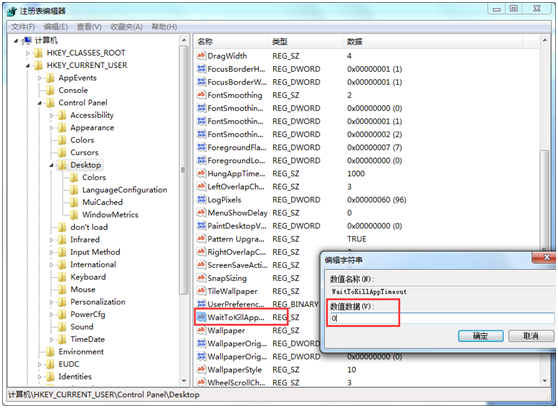Screen dimensions: 558x408
Task: Sort values by the 数据 column header
Action: coord(433,42)
